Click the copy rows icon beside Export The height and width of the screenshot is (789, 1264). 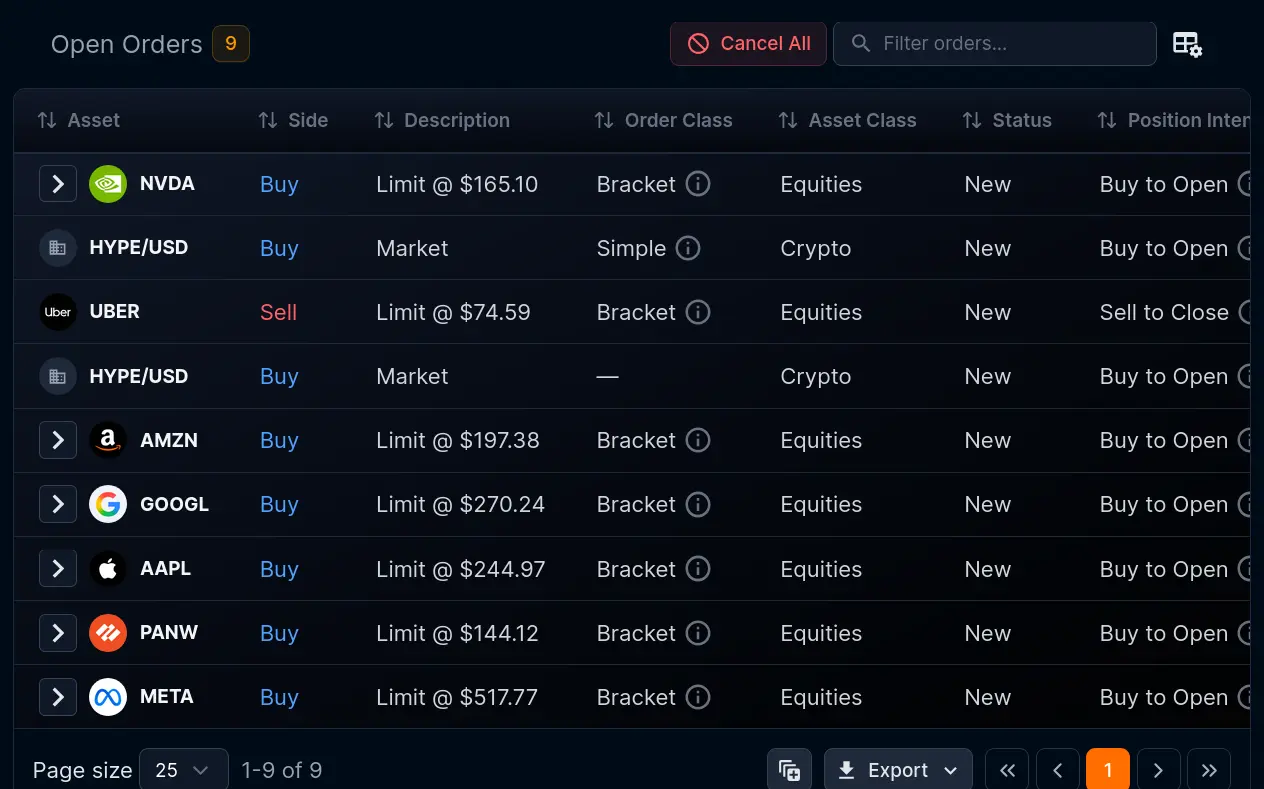click(x=789, y=770)
